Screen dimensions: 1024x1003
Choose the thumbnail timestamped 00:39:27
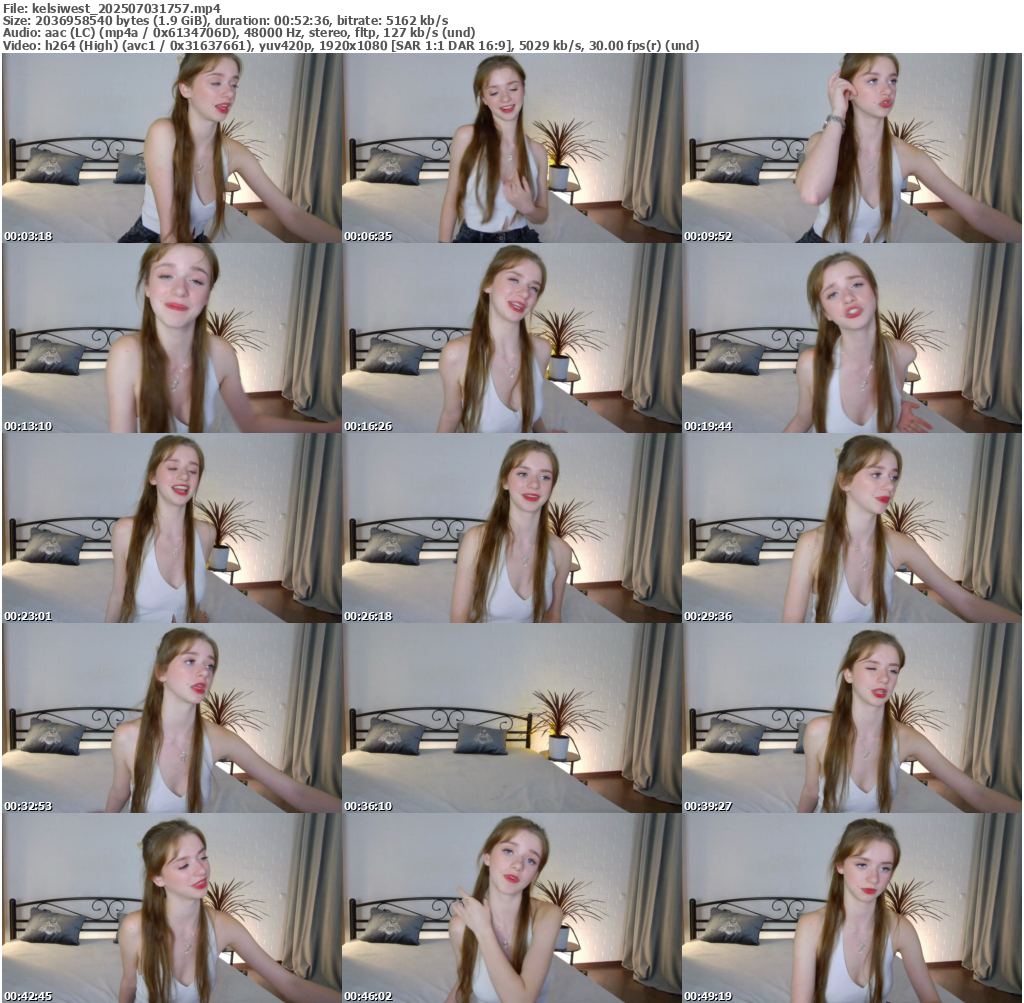tap(852, 718)
